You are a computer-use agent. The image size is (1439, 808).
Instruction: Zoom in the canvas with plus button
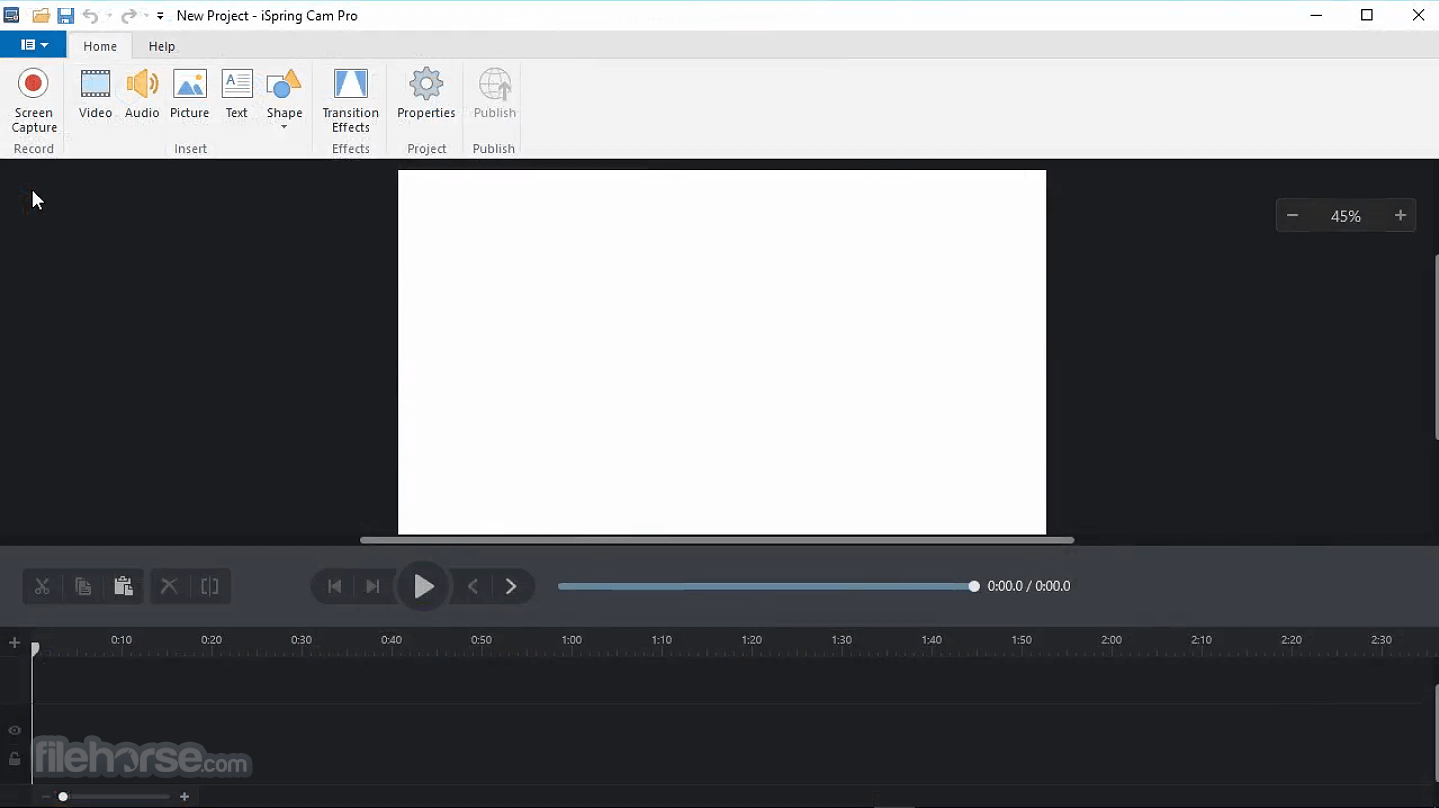point(1400,216)
